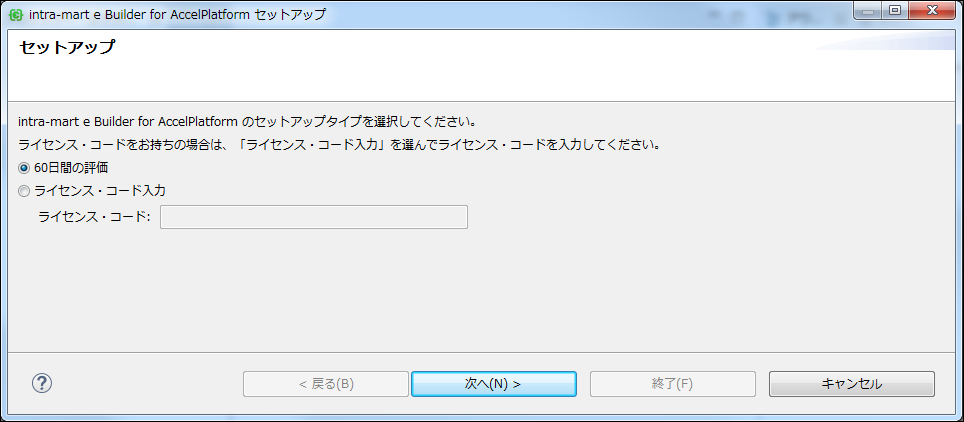The image size is (964, 422).
Task: Click the 終了(F) button
Action: pyautogui.click(x=672, y=384)
